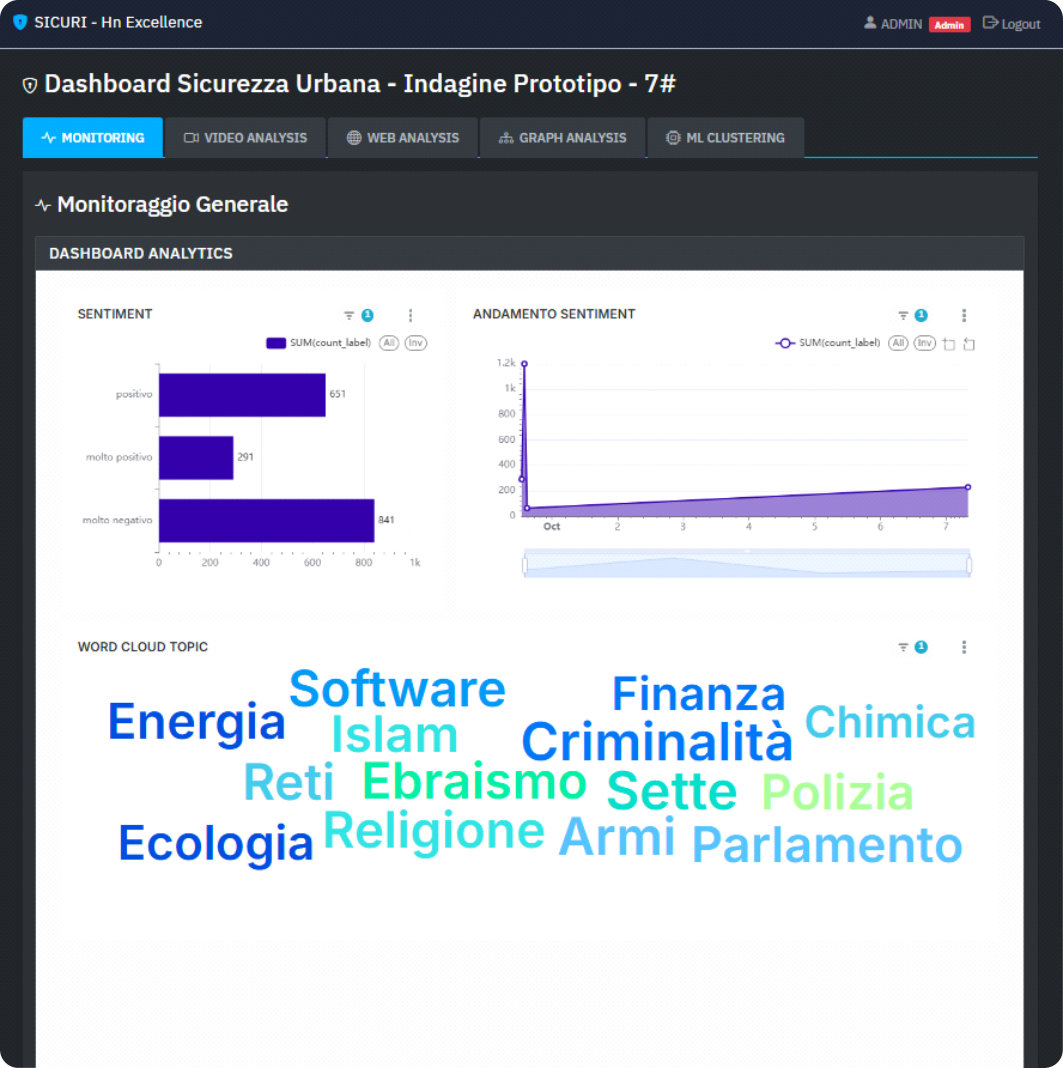Viewport: 1063px width, 1068px height.
Task: Open the three-dot menu on Word Cloud Topic
Action: pos(963,647)
